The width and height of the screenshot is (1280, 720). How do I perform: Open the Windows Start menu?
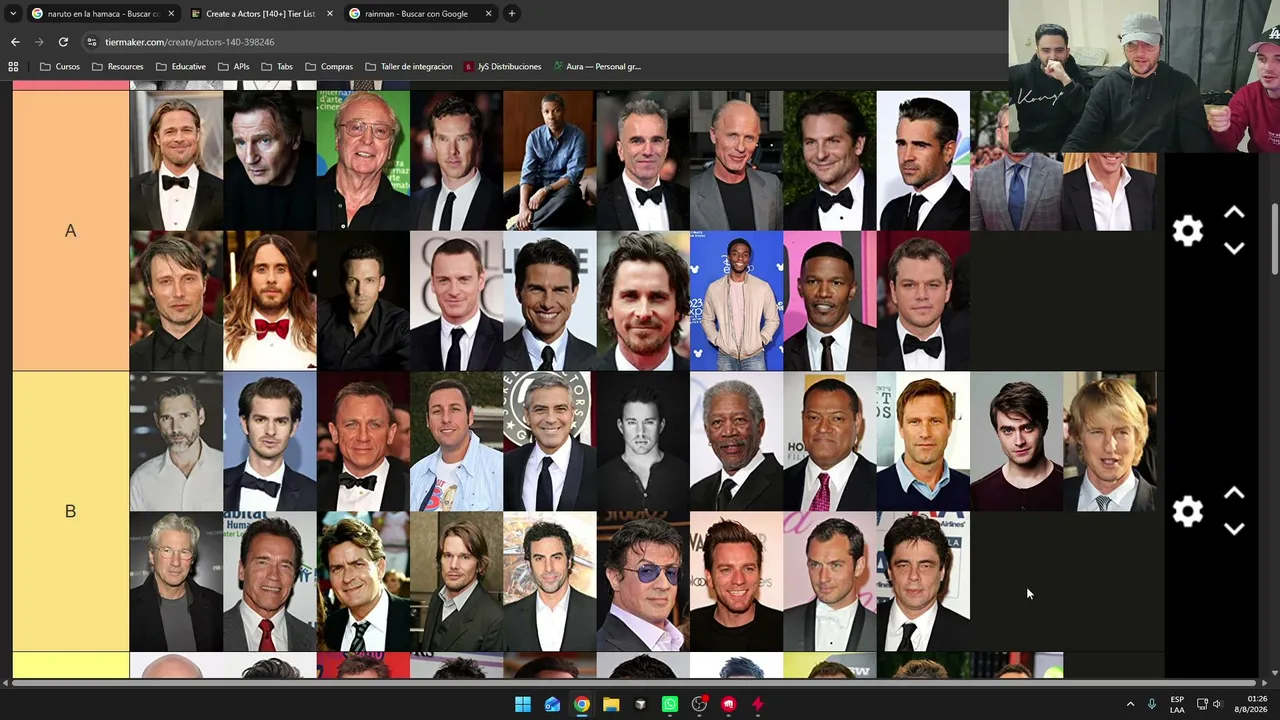[523, 704]
